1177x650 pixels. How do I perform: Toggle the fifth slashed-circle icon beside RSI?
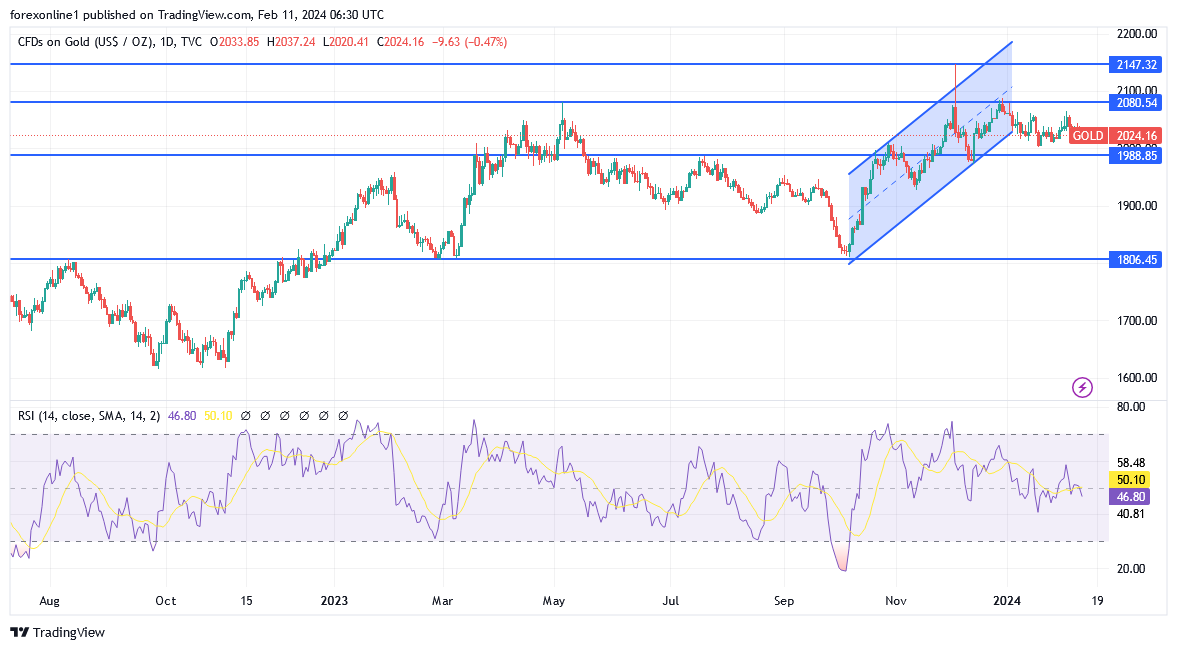pyautogui.click(x=323, y=414)
